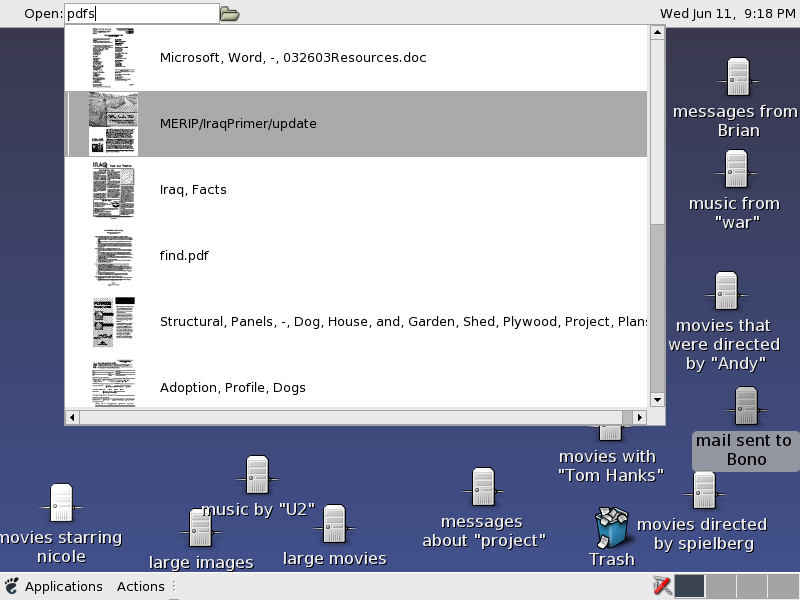
Task: Open the music from "war" desktop icon
Action: [735, 169]
